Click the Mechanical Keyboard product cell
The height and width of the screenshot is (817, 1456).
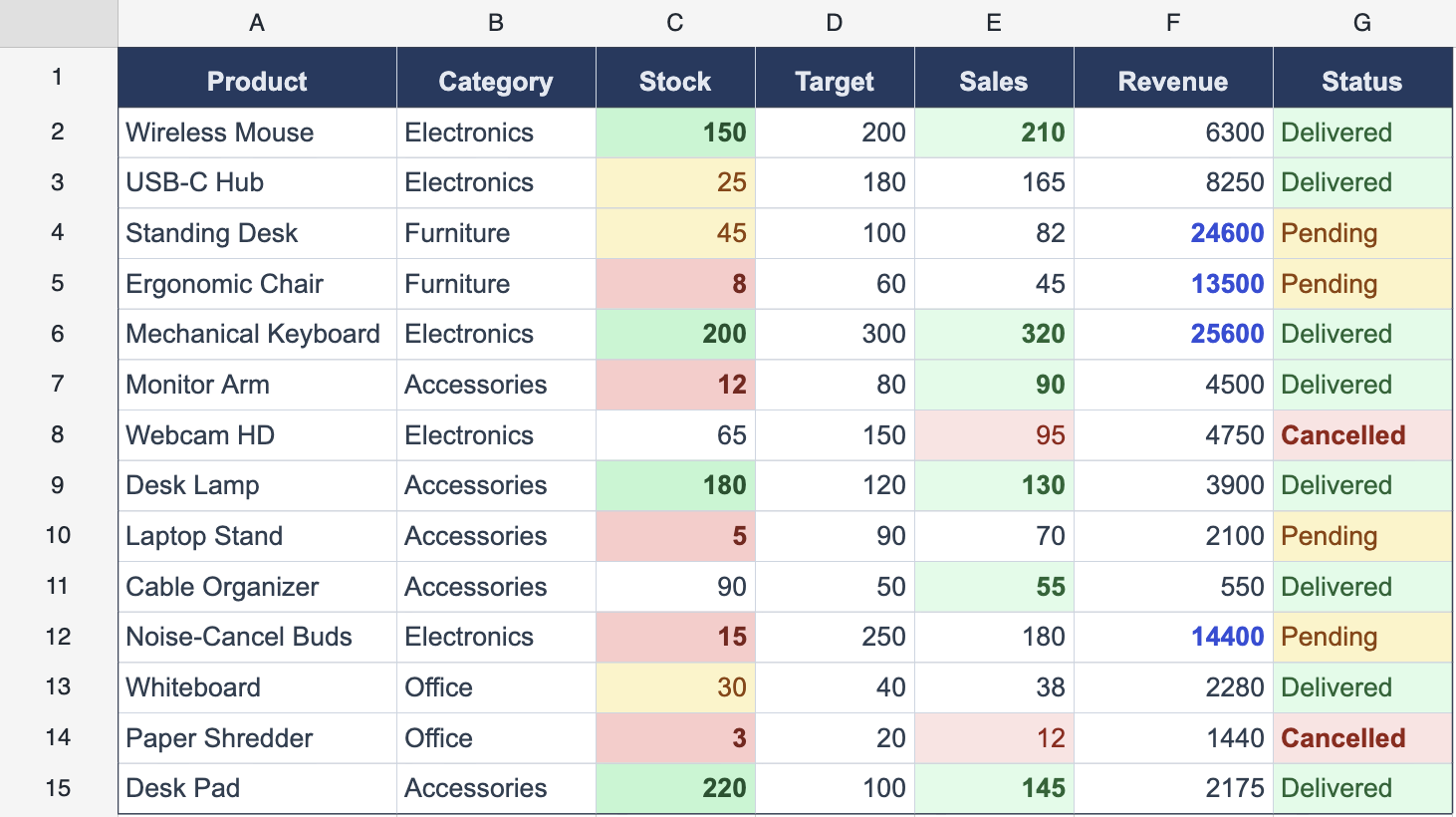coord(257,334)
